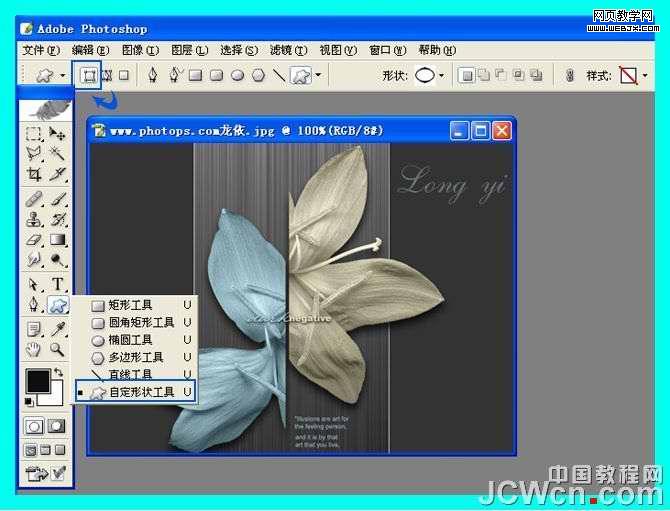This screenshot has height=511, width=670.
Task: Click freeform pen tool in options bar
Action: point(174,75)
